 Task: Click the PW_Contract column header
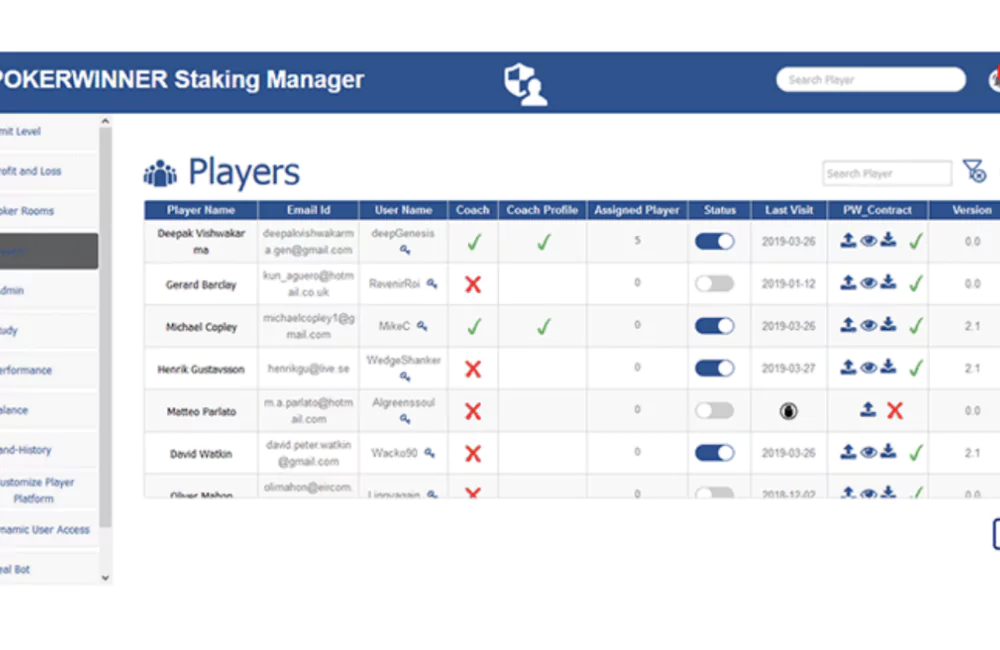878,210
